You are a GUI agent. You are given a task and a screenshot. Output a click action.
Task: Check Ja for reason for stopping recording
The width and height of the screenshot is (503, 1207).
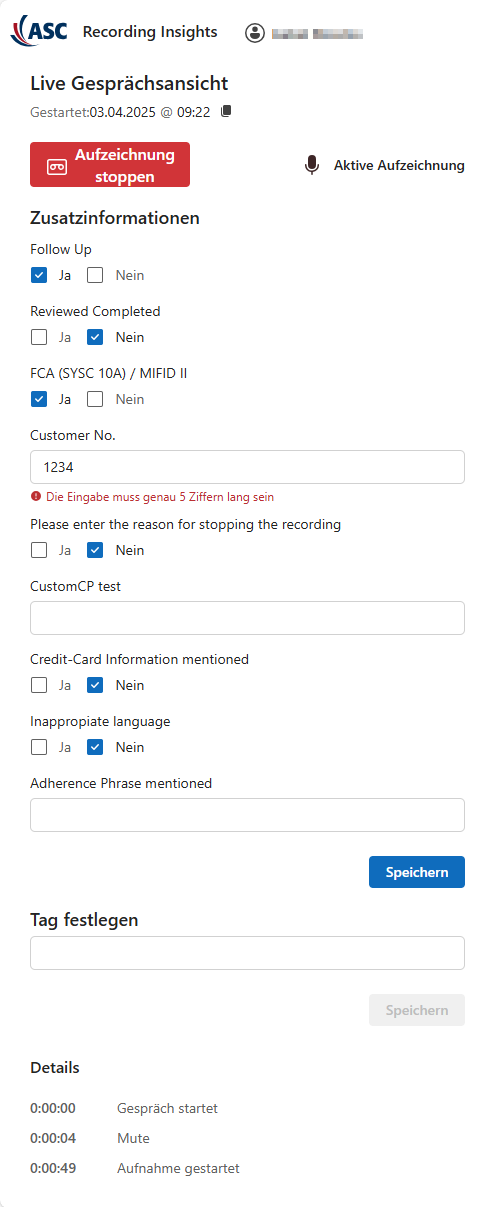39,550
